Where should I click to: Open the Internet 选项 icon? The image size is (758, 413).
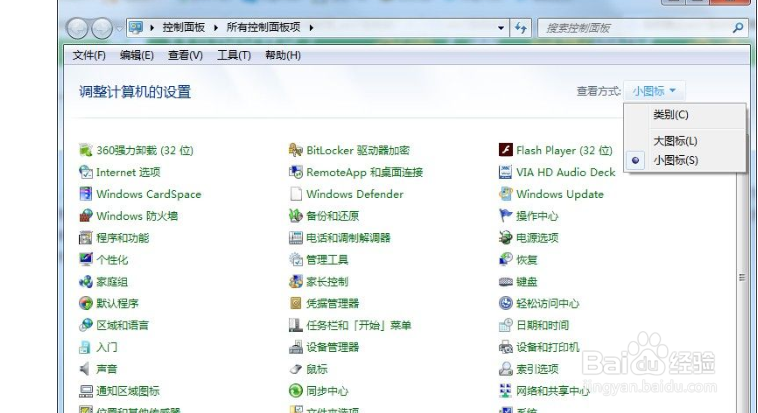pyautogui.click(x=86, y=172)
